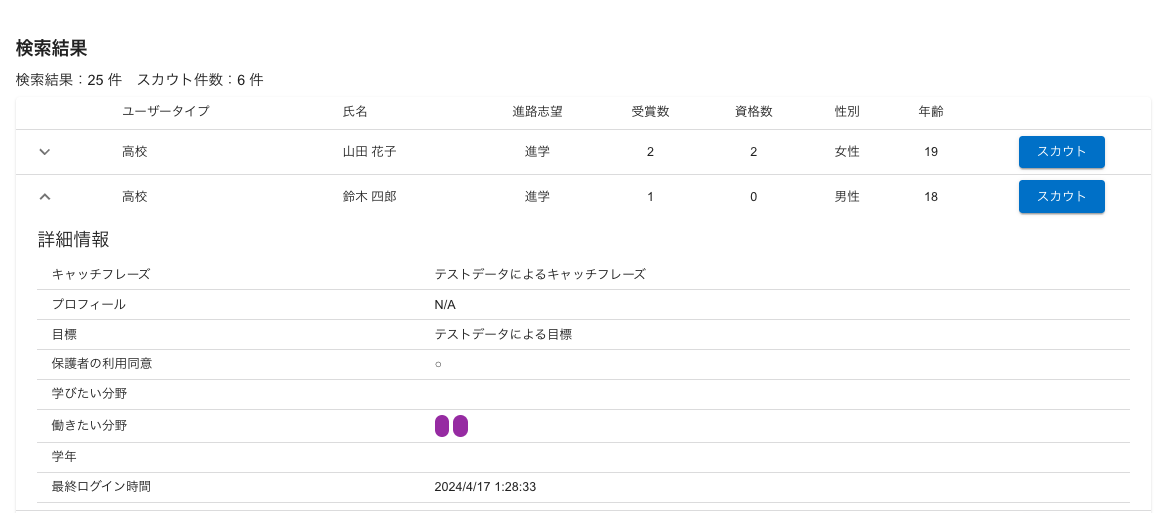Click the 性別 column header
The height and width of the screenshot is (513, 1163).
(847, 112)
